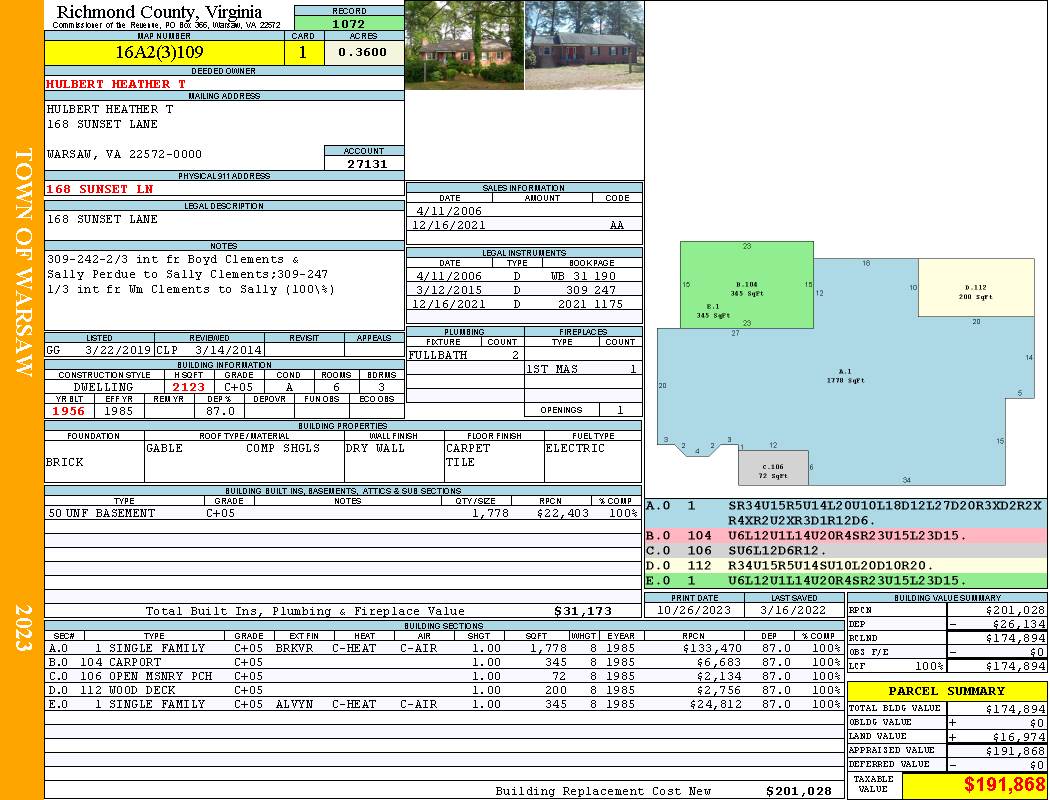Click the reviewed date 3/14/2014
The image size is (1050, 800).
click(228, 350)
